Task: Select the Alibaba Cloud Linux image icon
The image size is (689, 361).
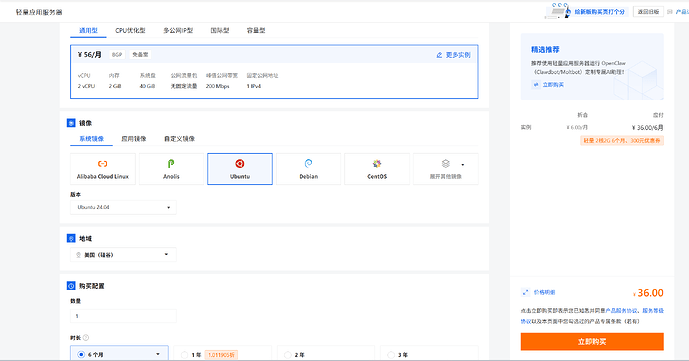Action: coord(102,164)
